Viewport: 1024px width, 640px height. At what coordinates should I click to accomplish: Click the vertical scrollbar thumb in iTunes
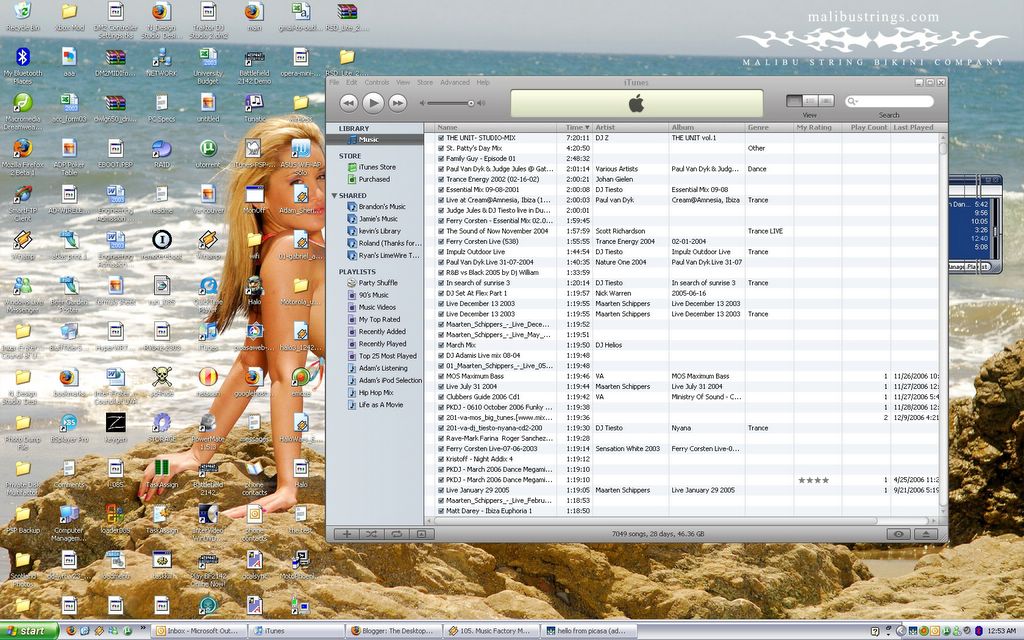[943, 148]
